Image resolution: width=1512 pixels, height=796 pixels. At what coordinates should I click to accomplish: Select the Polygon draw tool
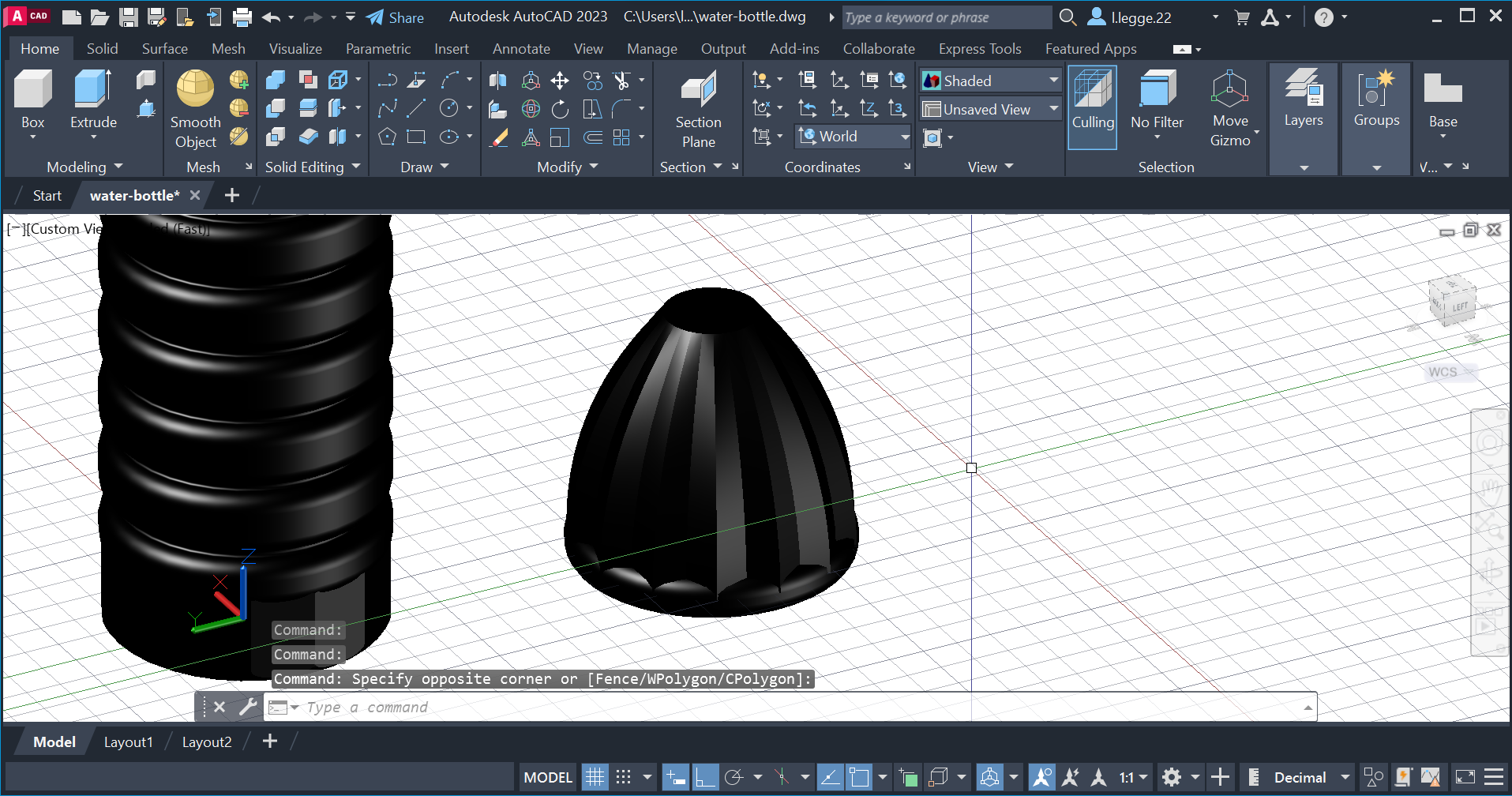tap(387, 137)
